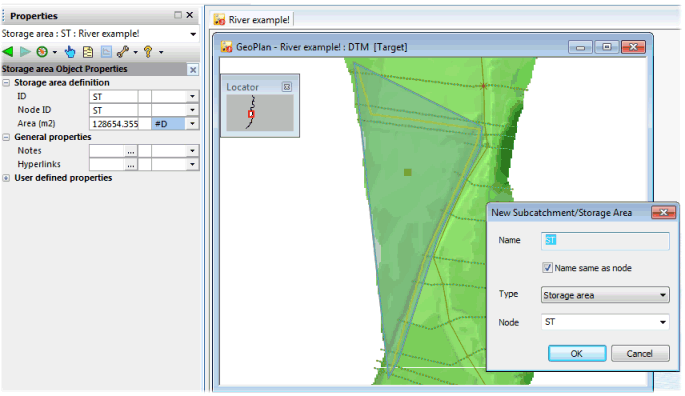Screen dimensions: 685x396
Task: Expand User defined properties section
Action: pos(6,178)
